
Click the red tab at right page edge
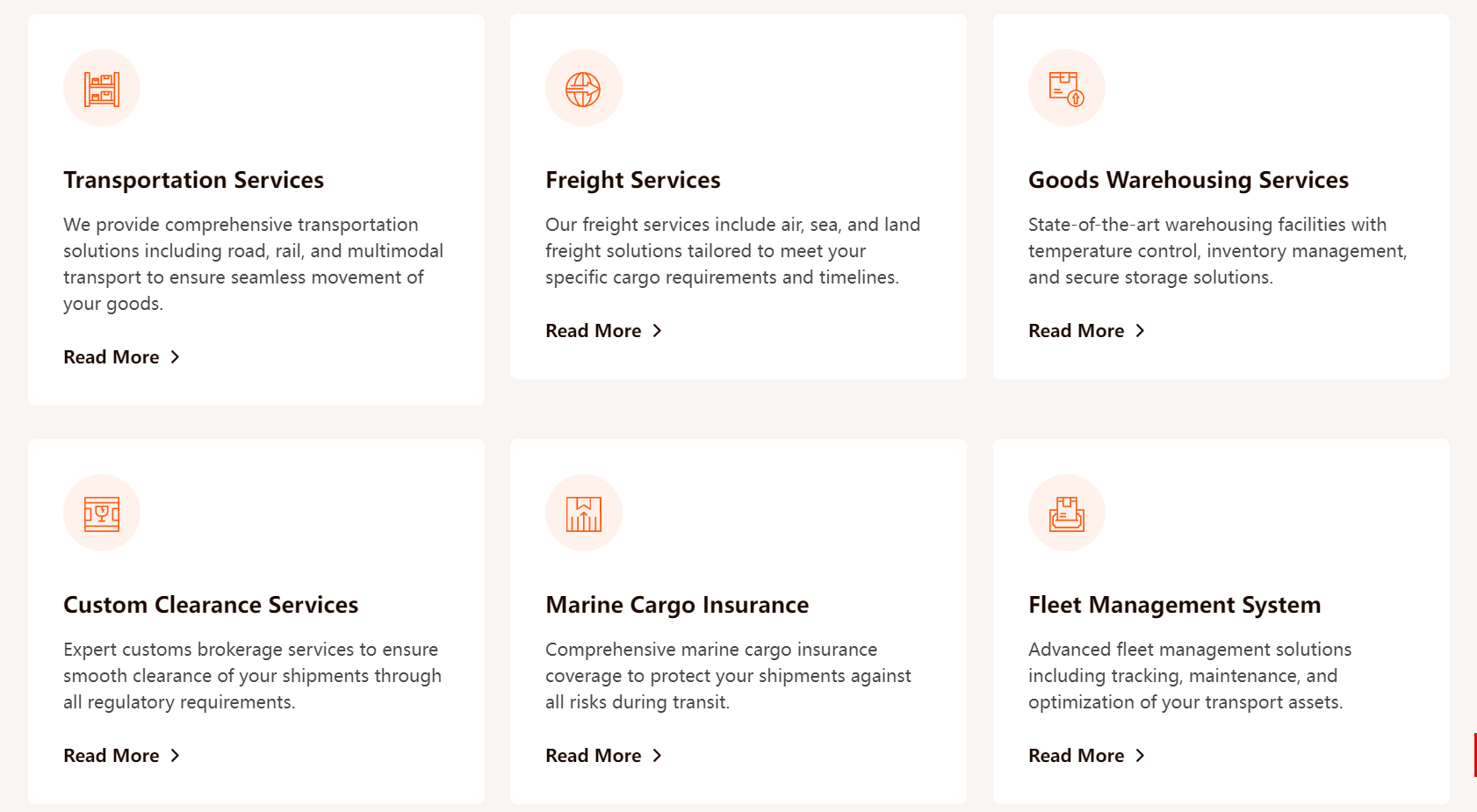(1474, 755)
